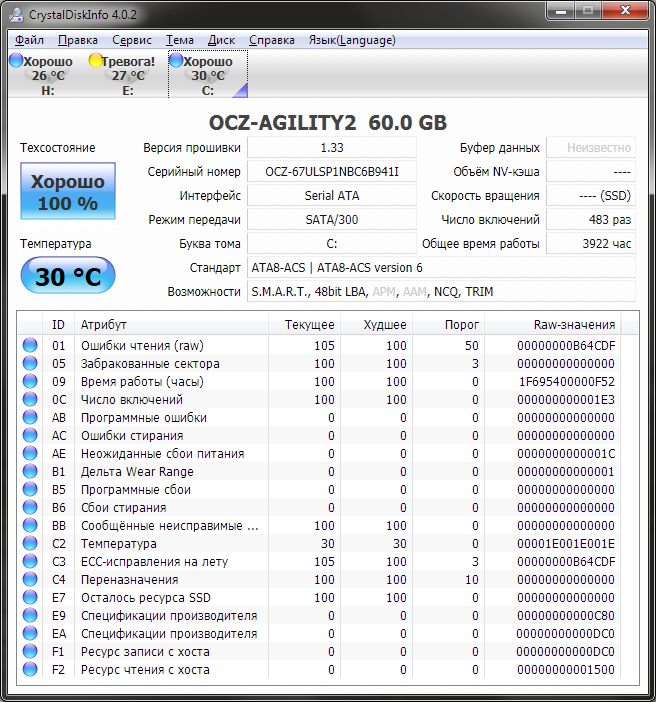Open the Сервис menu

coord(132,40)
